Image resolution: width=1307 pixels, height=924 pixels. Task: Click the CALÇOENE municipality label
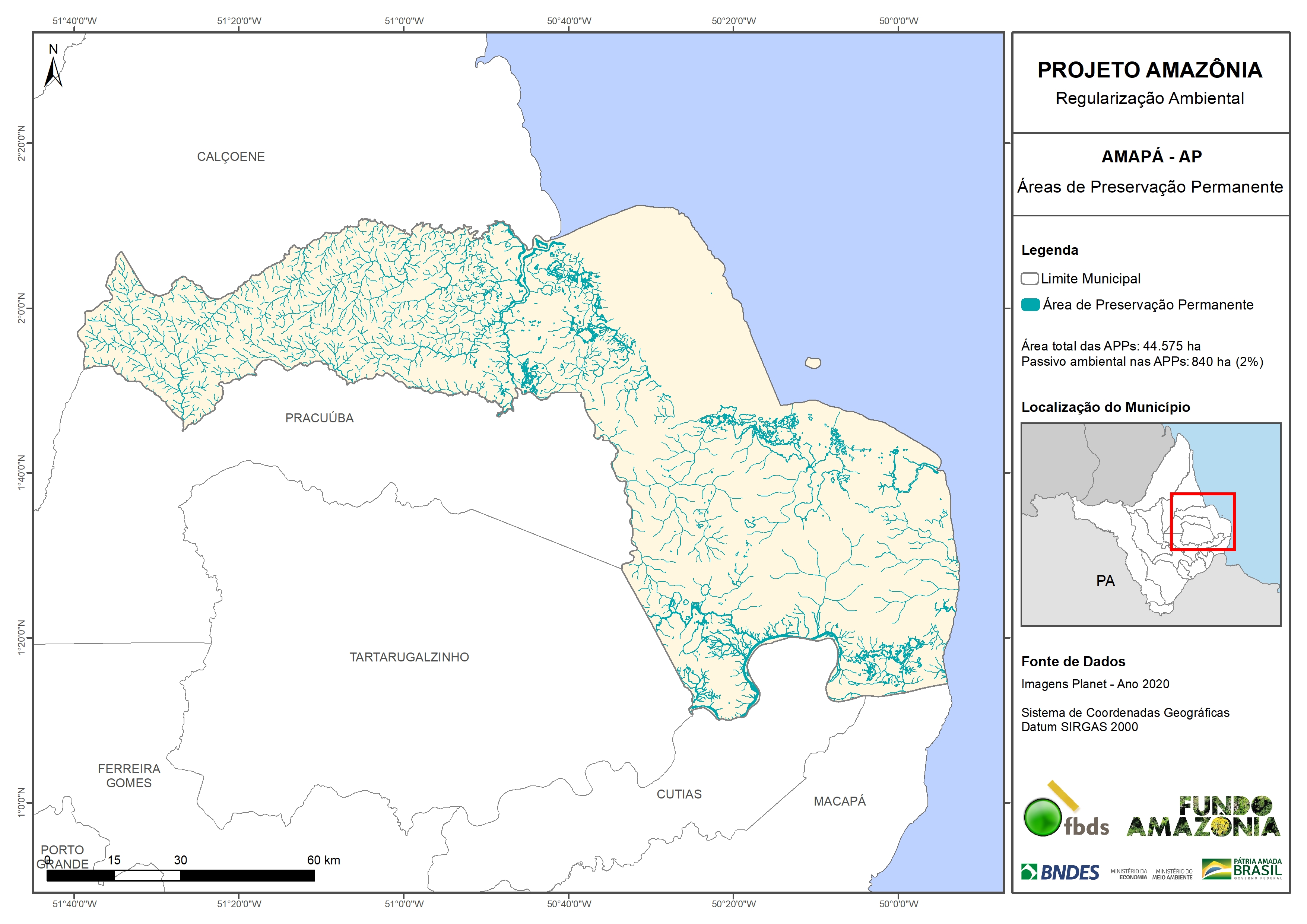coord(231,156)
